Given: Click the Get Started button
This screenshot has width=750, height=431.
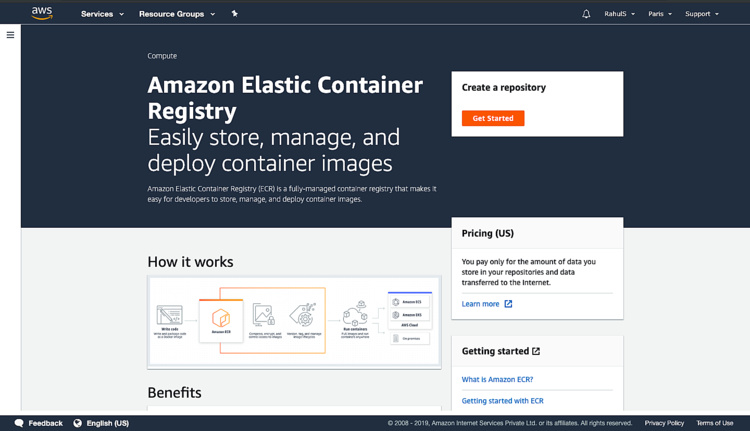Looking at the screenshot, I should tap(493, 118).
